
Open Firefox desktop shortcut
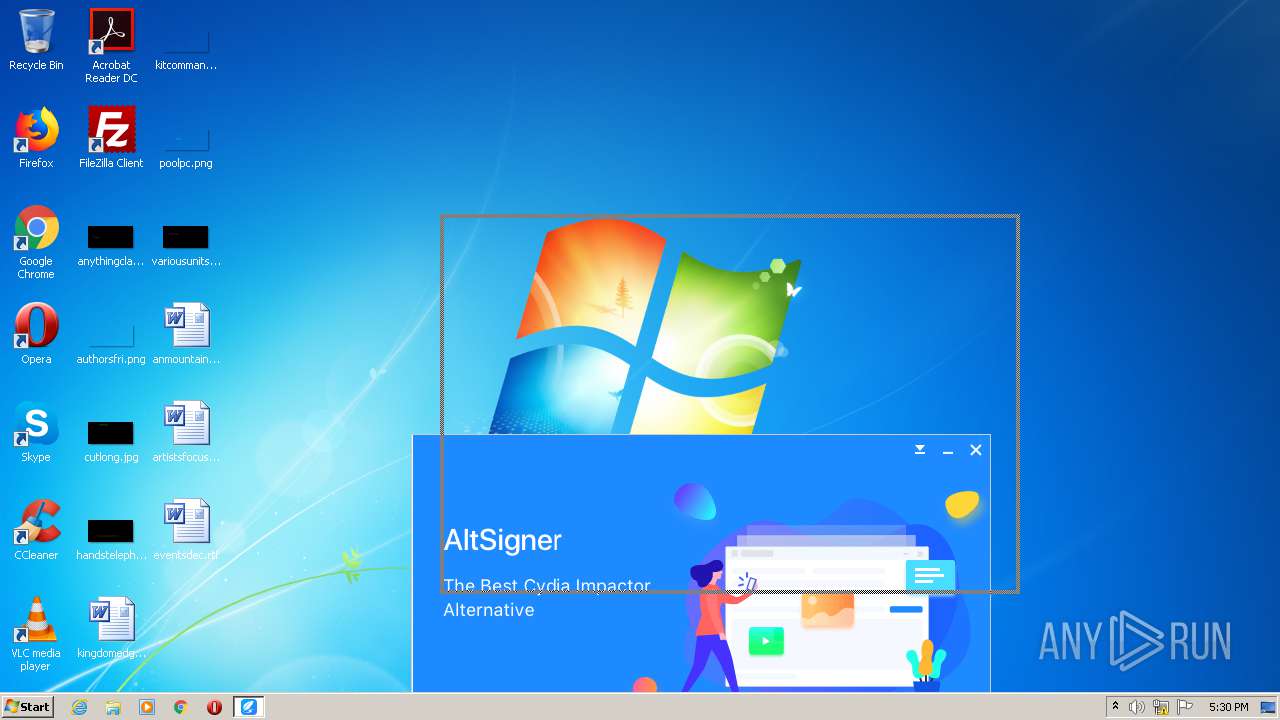(36, 138)
